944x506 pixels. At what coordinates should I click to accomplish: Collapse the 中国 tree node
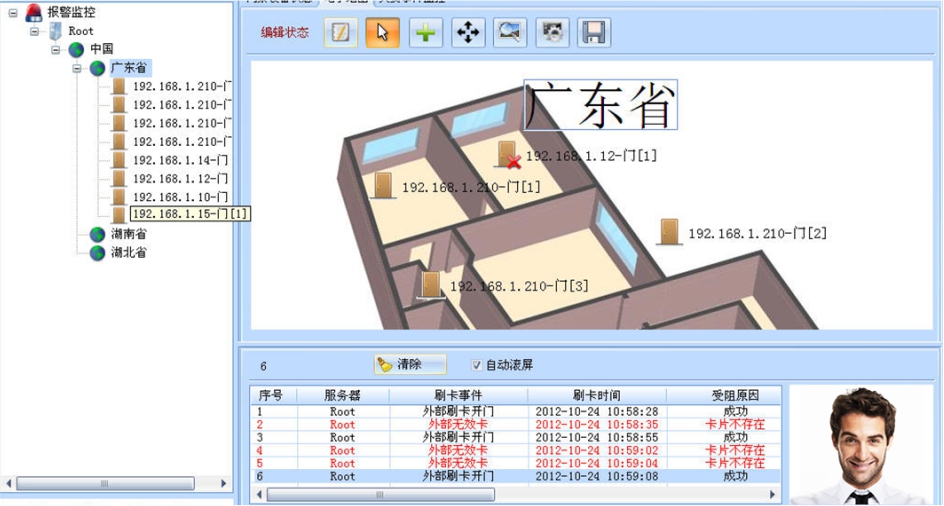click(55, 50)
